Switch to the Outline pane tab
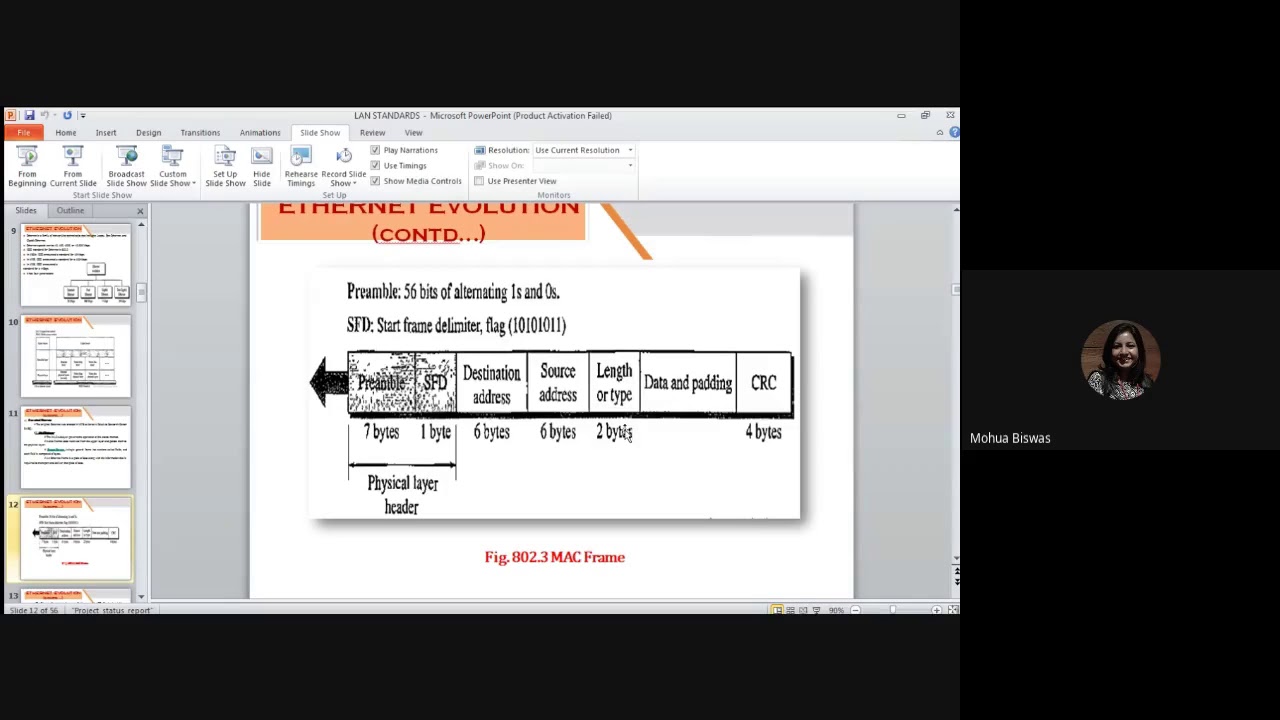Viewport: 1280px width, 720px height. [x=70, y=210]
